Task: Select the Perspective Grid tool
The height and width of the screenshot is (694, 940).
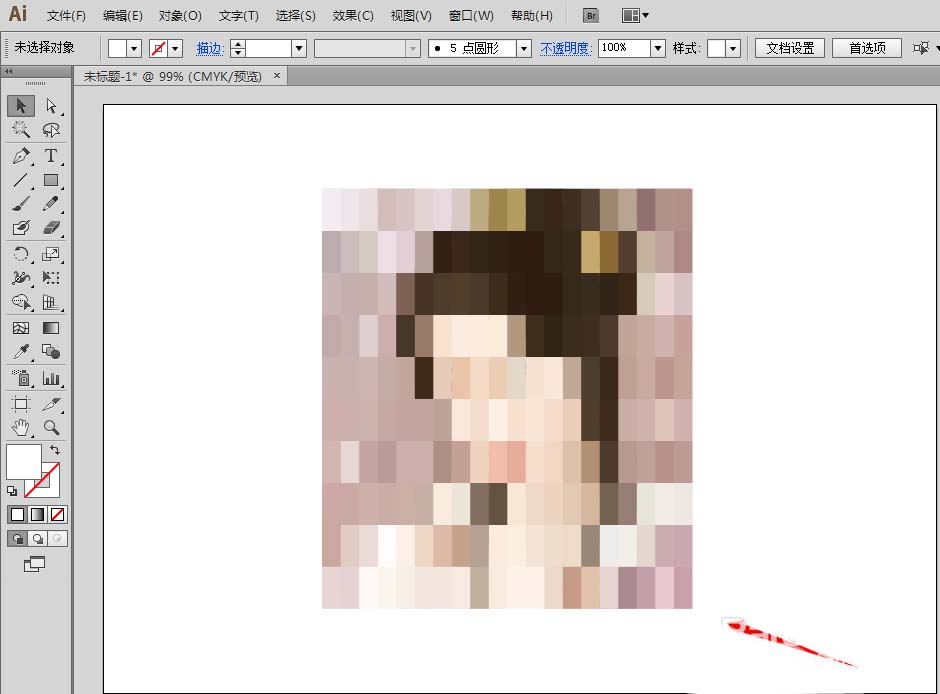Action: [x=51, y=302]
